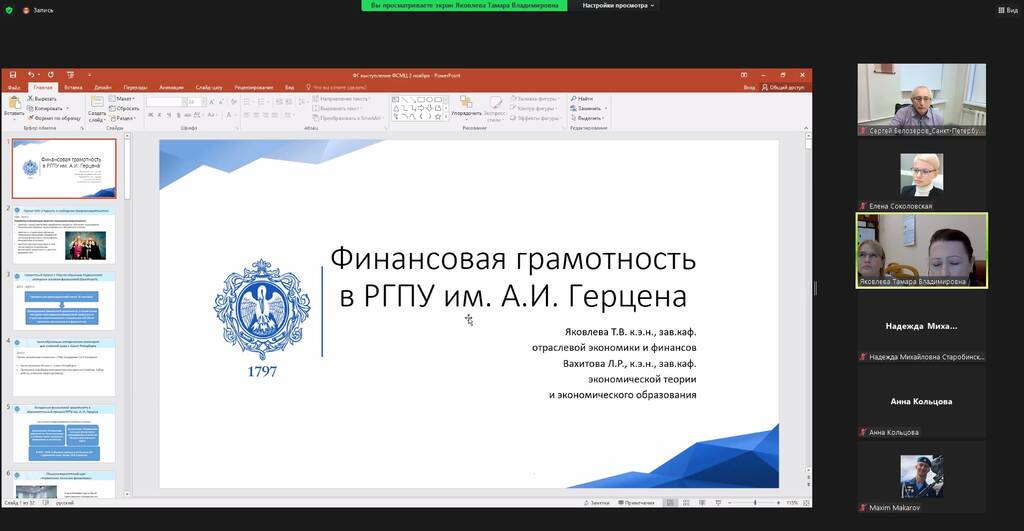Image resolution: width=1024 pixels, height=531 pixels.
Task: Switch to the Анимация ribbon tab
Action: 171,88
